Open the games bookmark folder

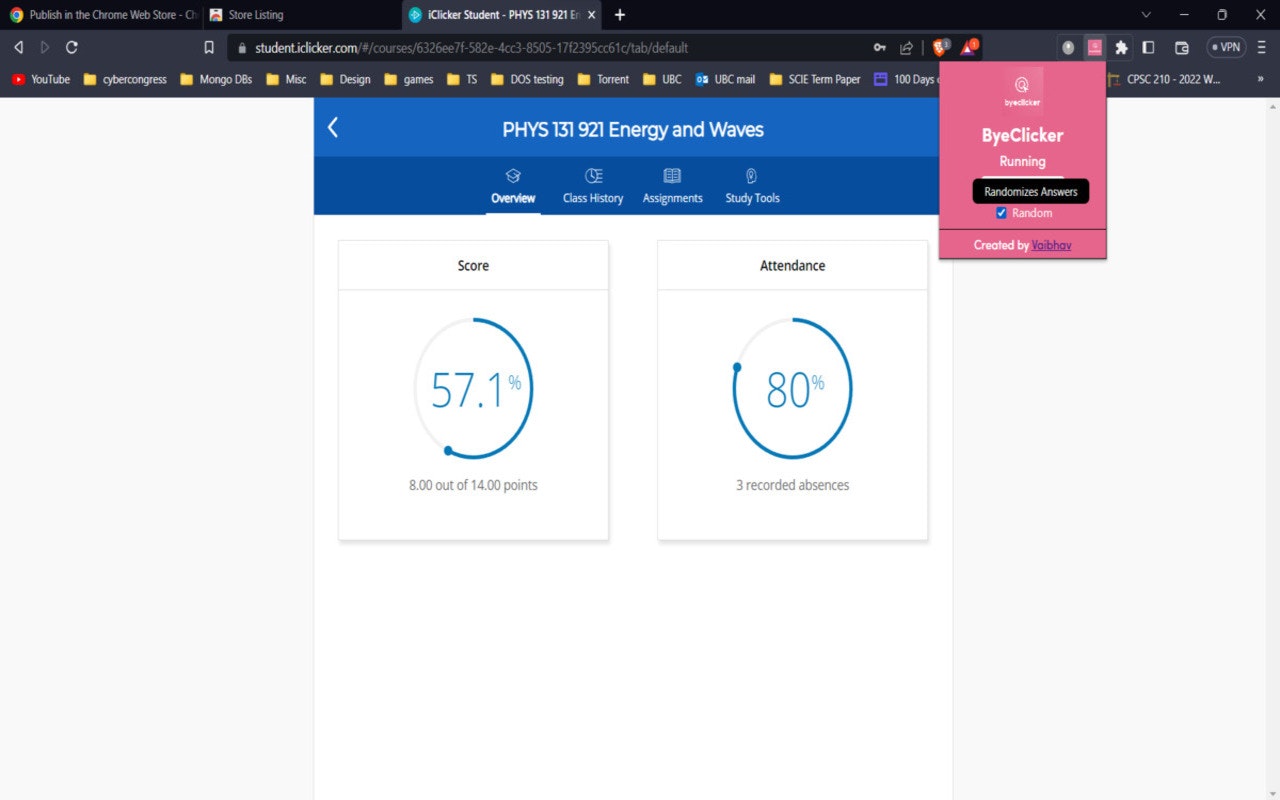point(409,79)
